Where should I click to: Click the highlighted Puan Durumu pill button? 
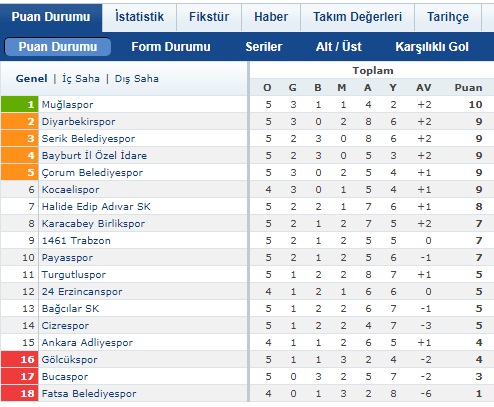[x=58, y=47]
